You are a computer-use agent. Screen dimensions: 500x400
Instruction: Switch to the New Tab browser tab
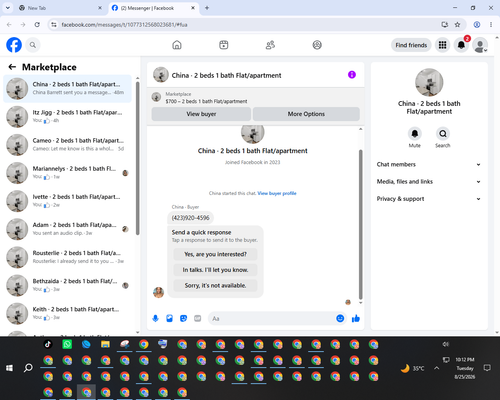[x=60, y=8]
